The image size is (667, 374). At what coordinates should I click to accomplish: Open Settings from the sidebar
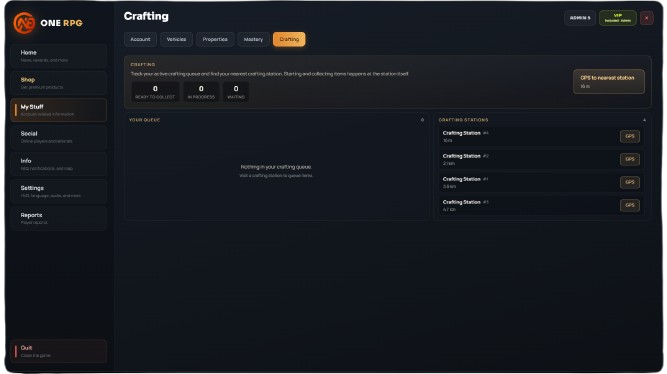(x=59, y=191)
